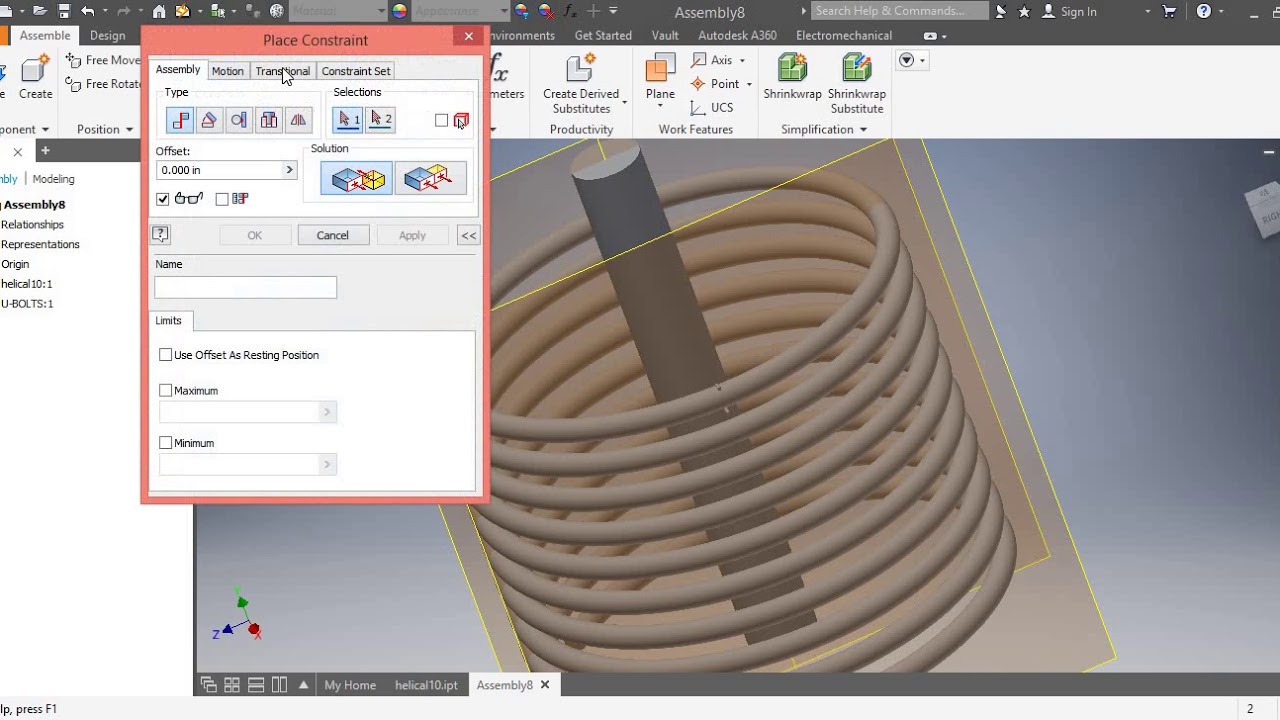This screenshot has width=1280, height=720.
Task: Open the Offset value arrow flyout
Action: [289, 170]
